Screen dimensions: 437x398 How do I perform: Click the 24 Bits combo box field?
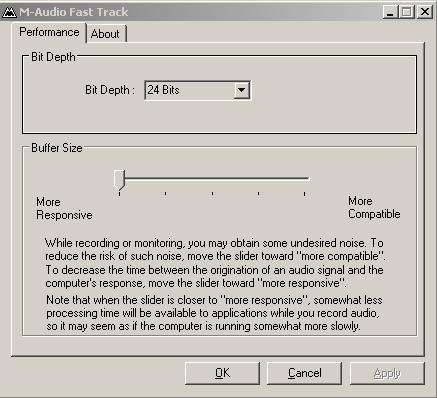click(197, 90)
